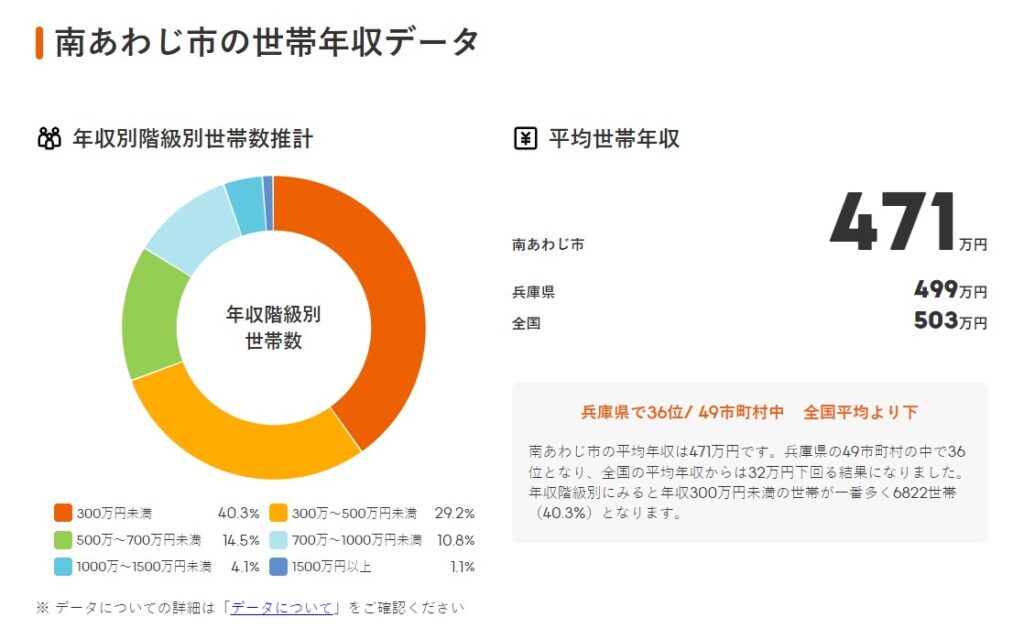This screenshot has height=639, width=1024.
Task: Click the light blue 700万～1000万円未満 legend swatch
Action: tap(279, 541)
